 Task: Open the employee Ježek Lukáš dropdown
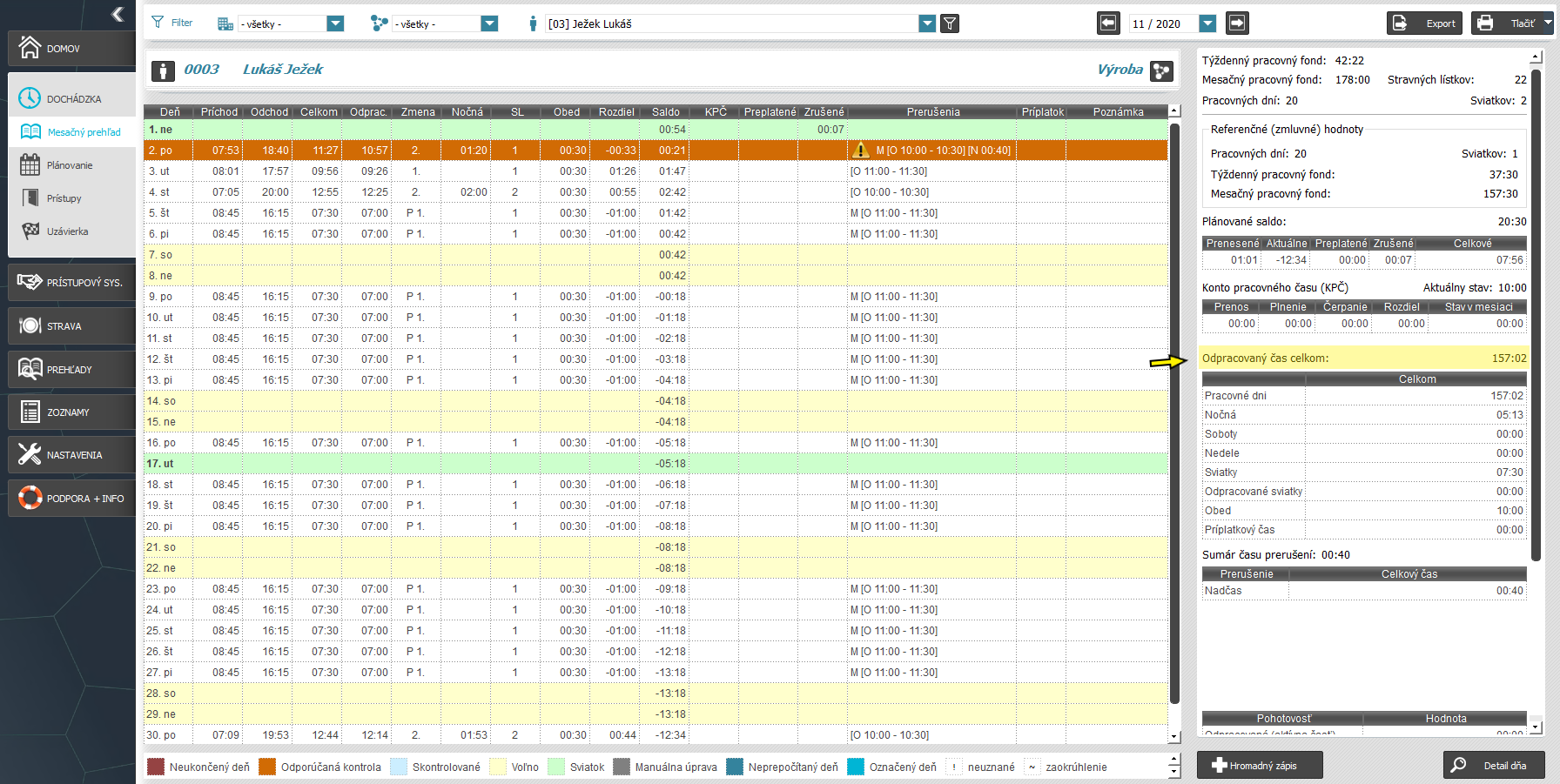(x=927, y=23)
